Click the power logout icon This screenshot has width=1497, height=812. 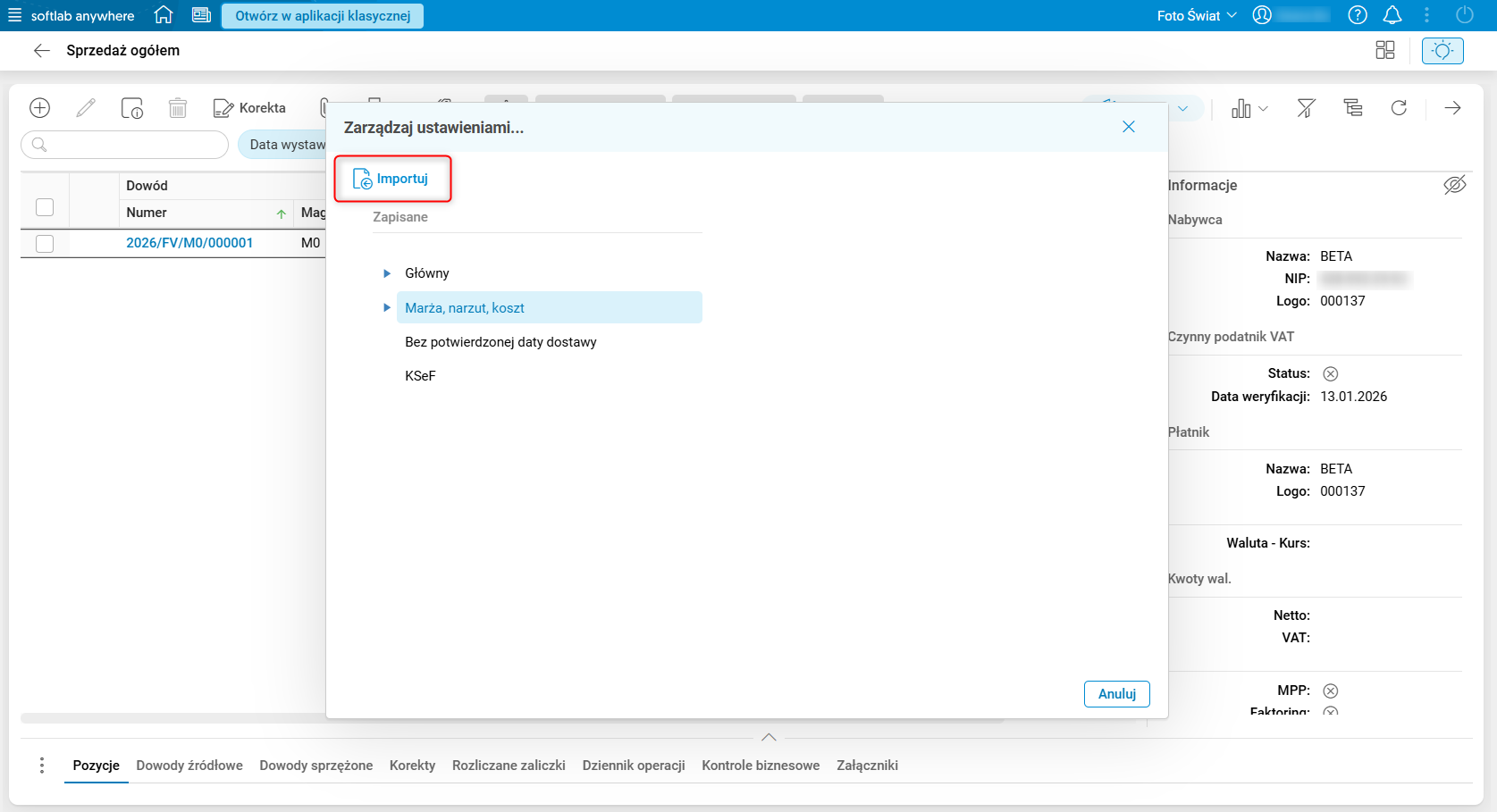(1465, 15)
